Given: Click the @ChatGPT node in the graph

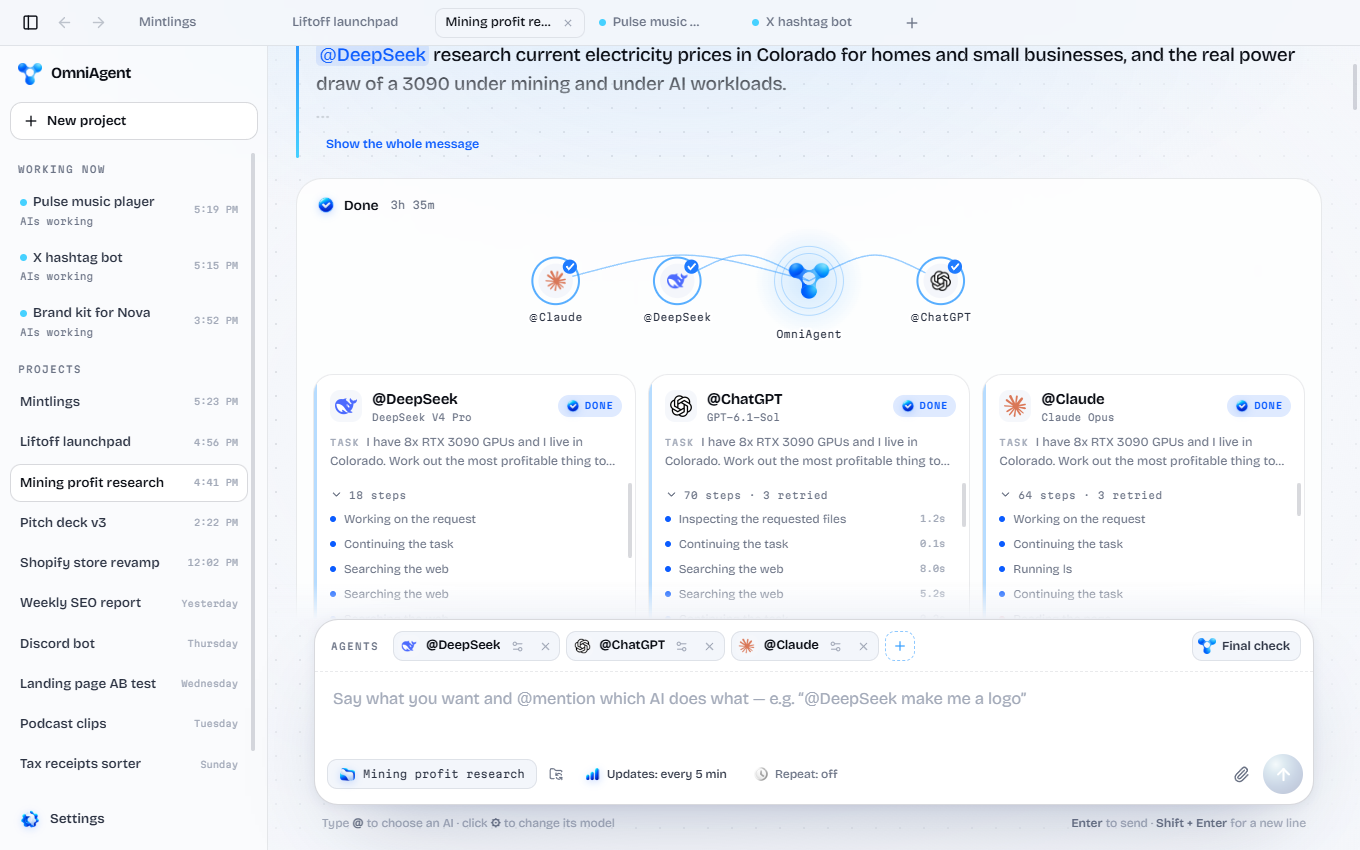Looking at the screenshot, I should [940, 281].
